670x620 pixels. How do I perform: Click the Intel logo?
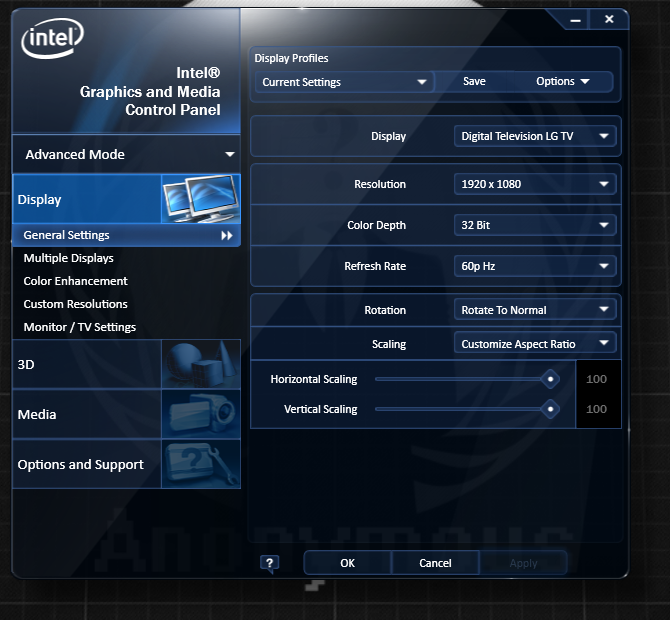click(x=52, y=38)
